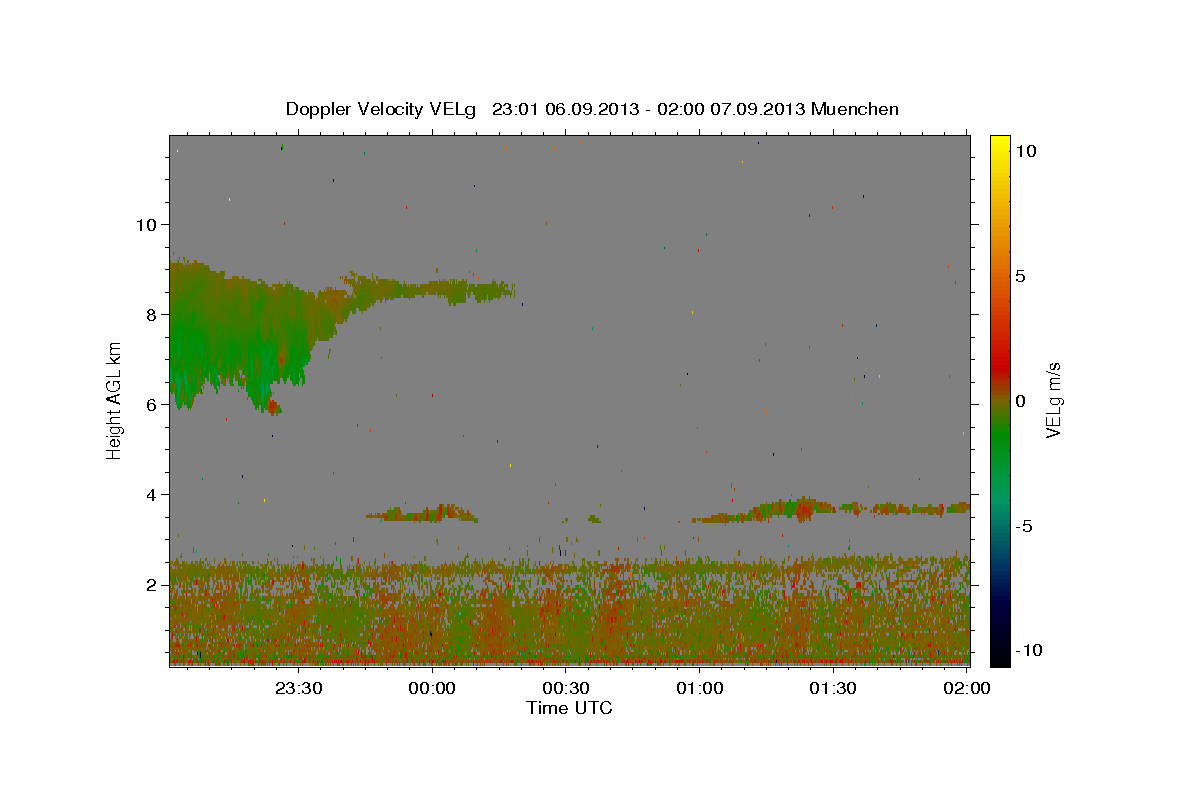
Task: Click the height axis label '10'
Action: coord(146,224)
